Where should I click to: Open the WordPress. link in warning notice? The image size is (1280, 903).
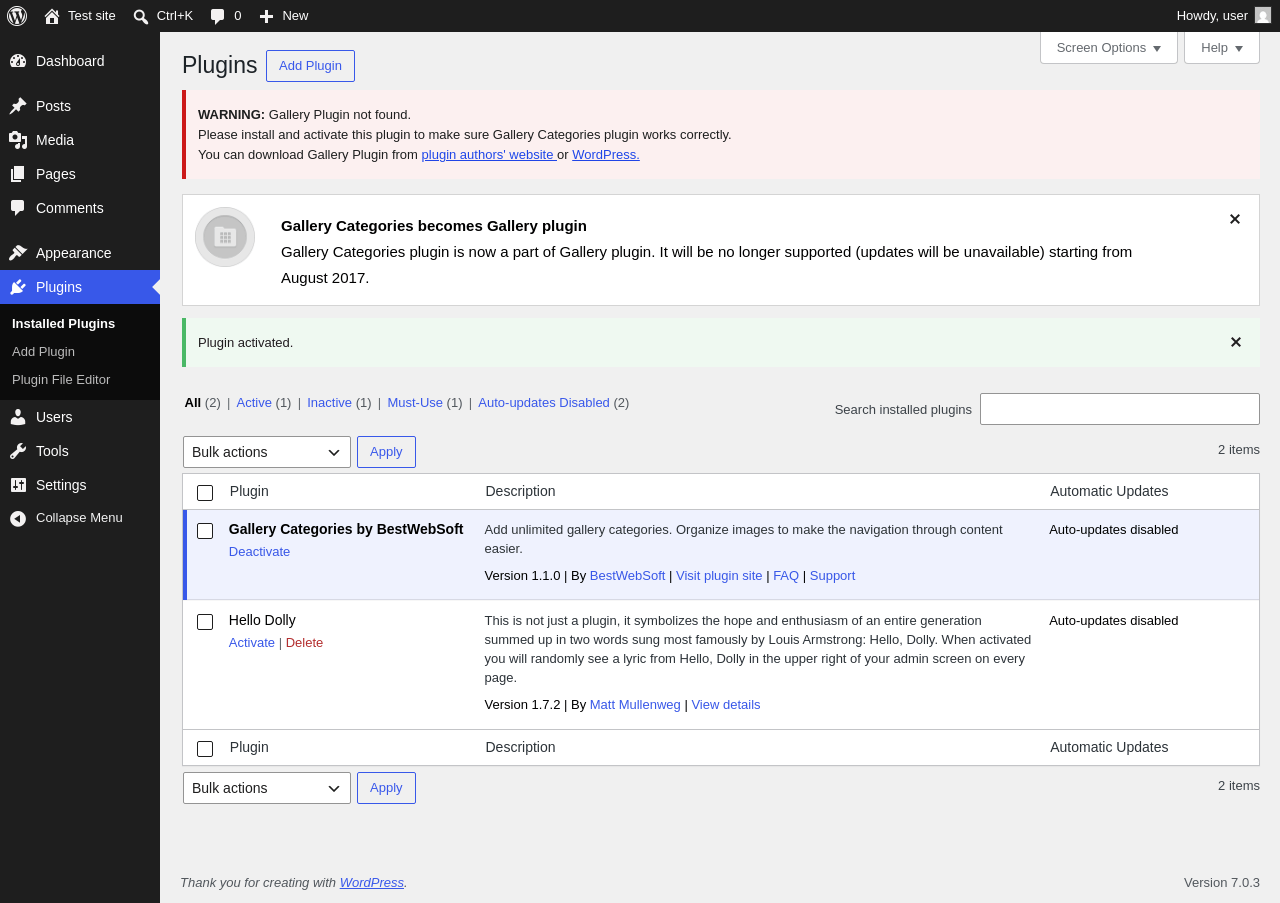(x=606, y=155)
